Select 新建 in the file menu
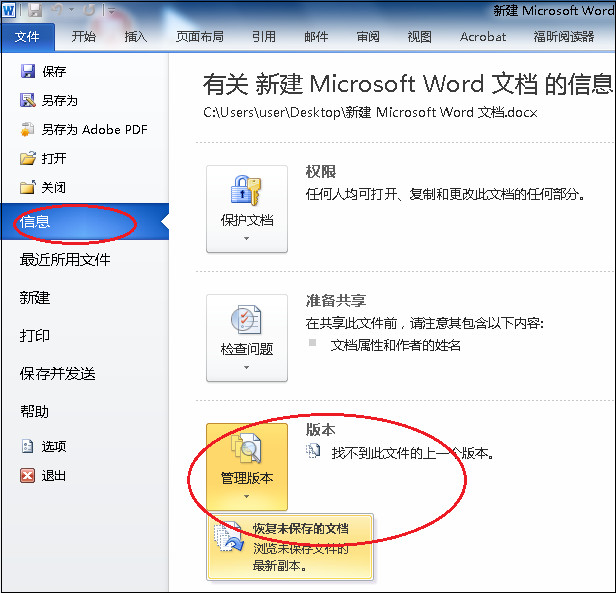The height and width of the screenshot is (593, 616). point(35,297)
